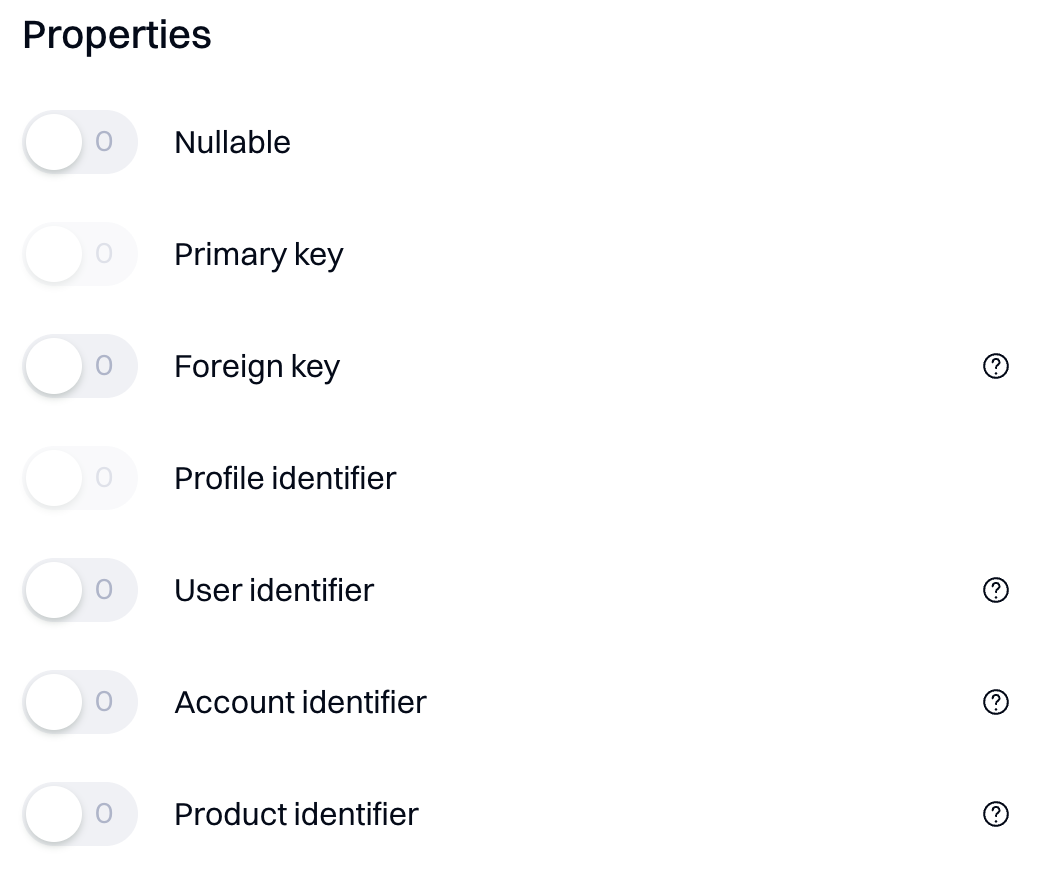Click the Profile identifier label

point(285,479)
